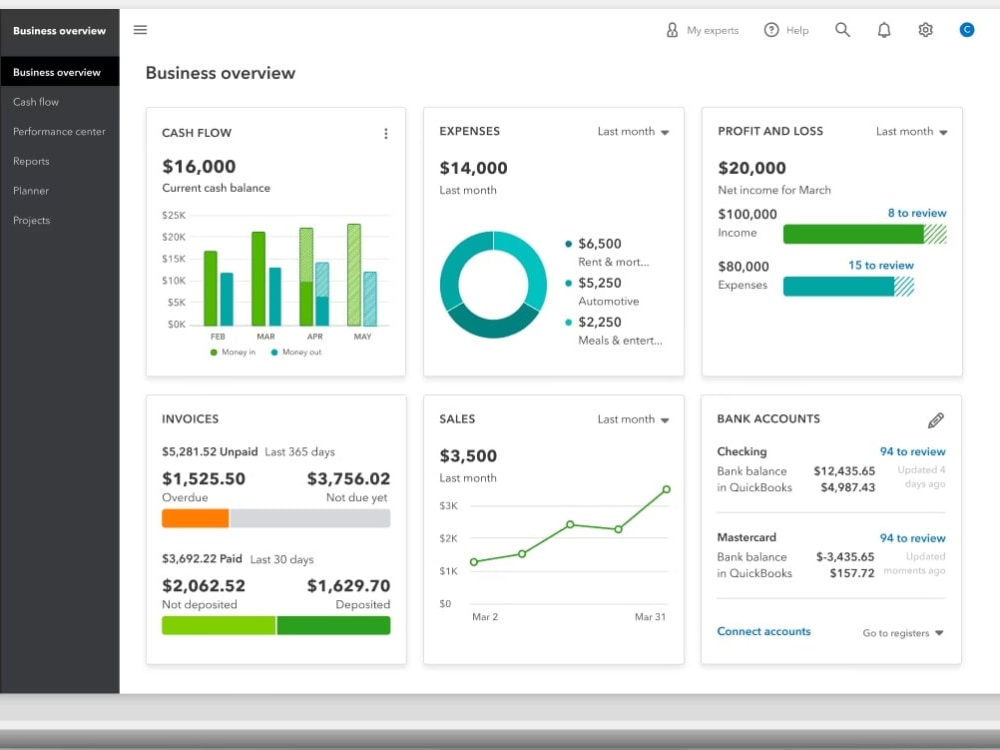Click the $16,000 current cash balance
The image size is (1000, 750).
[199, 166]
